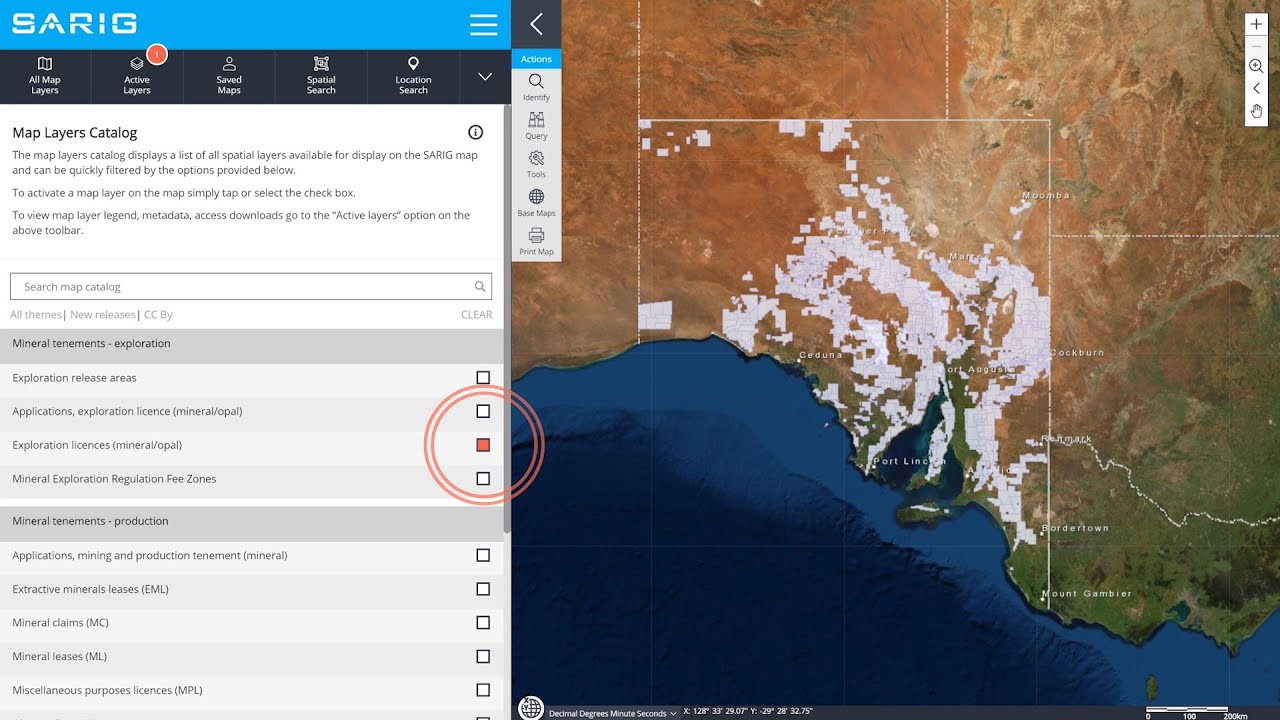Image resolution: width=1280 pixels, height=720 pixels.
Task: Uncheck Exploration licences (mineral/opal) layer
Action: click(483, 445)
